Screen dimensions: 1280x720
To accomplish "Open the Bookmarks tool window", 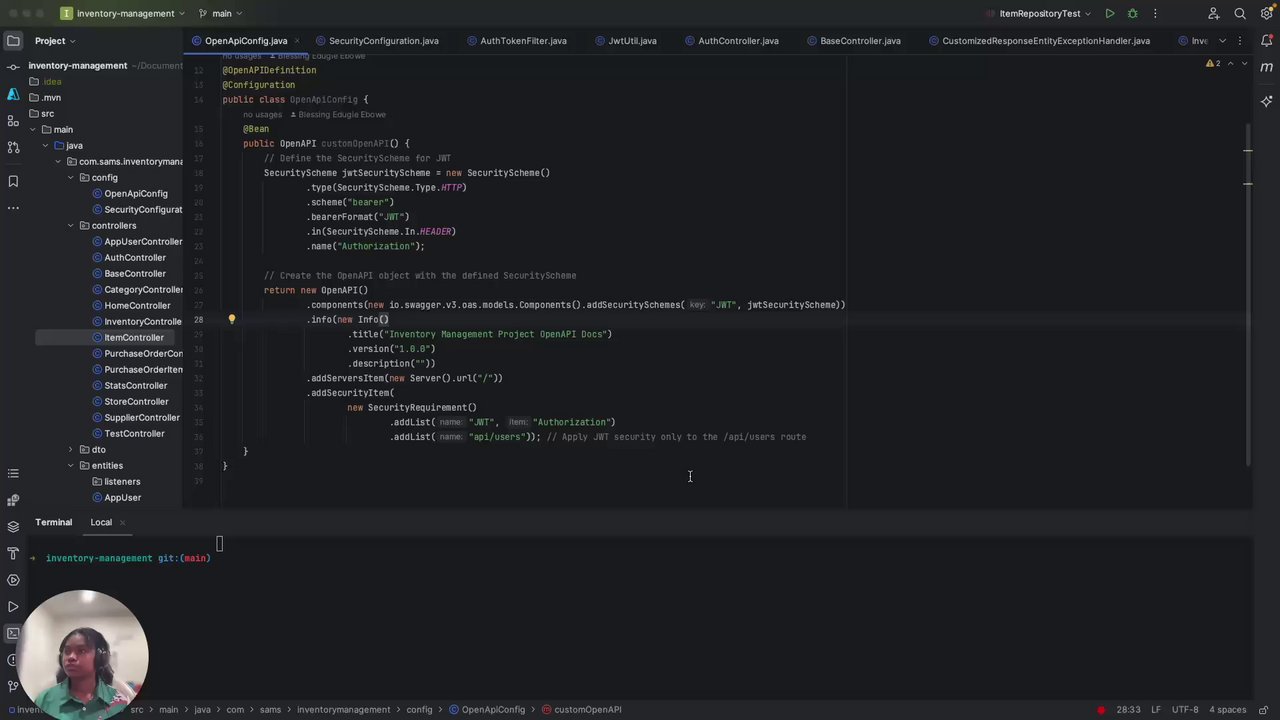I will [13, 181].
